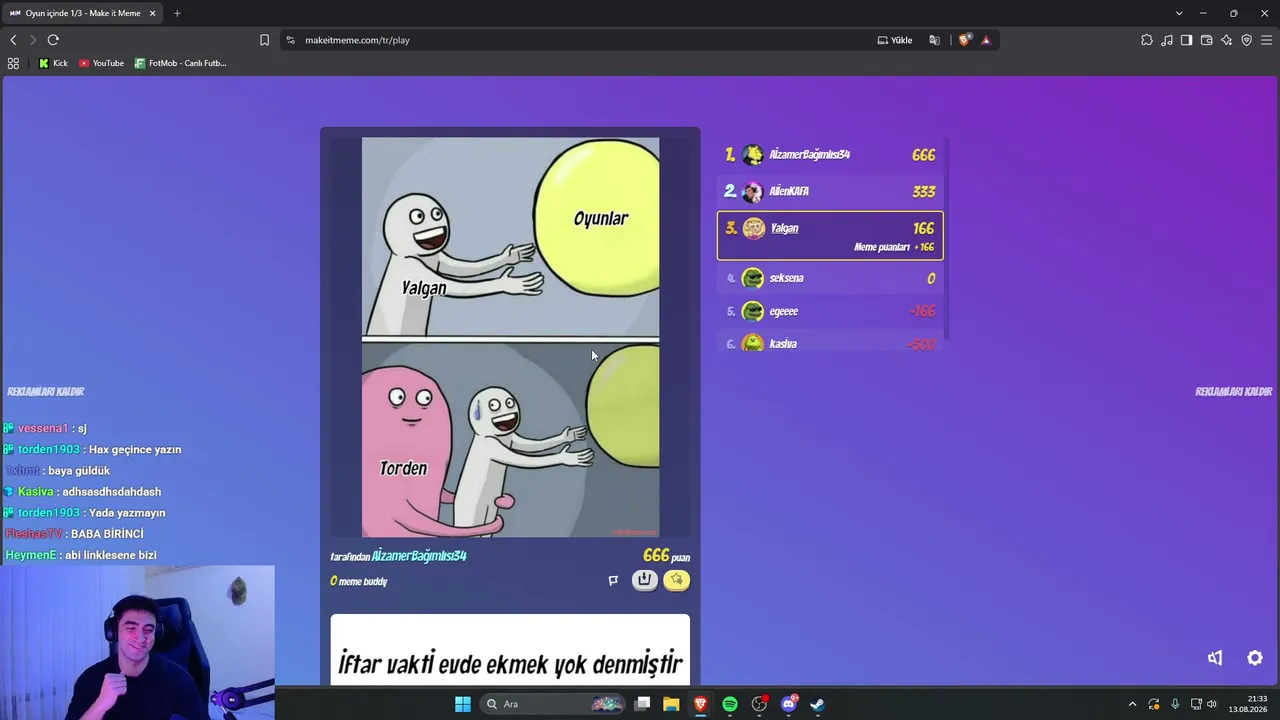Click the leaderboard scrollbar
1280x720 pixels.
click(946, 240)
